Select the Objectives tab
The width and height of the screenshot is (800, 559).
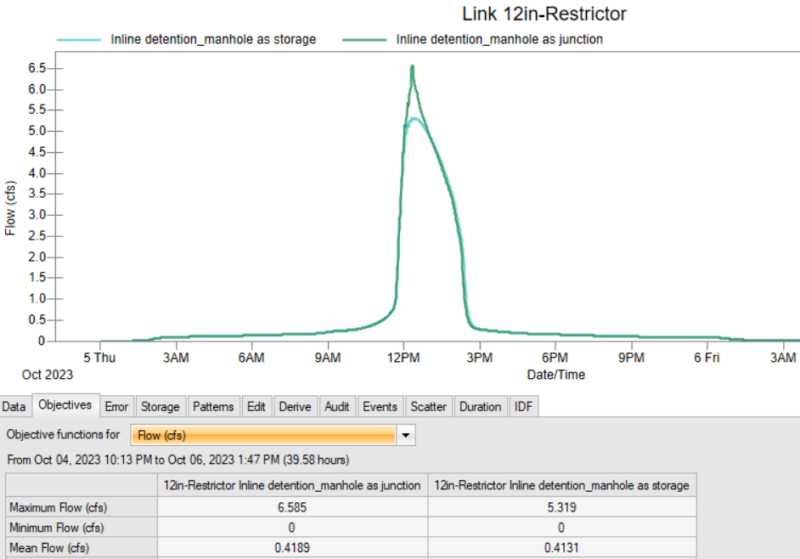[x=65, y=406]
